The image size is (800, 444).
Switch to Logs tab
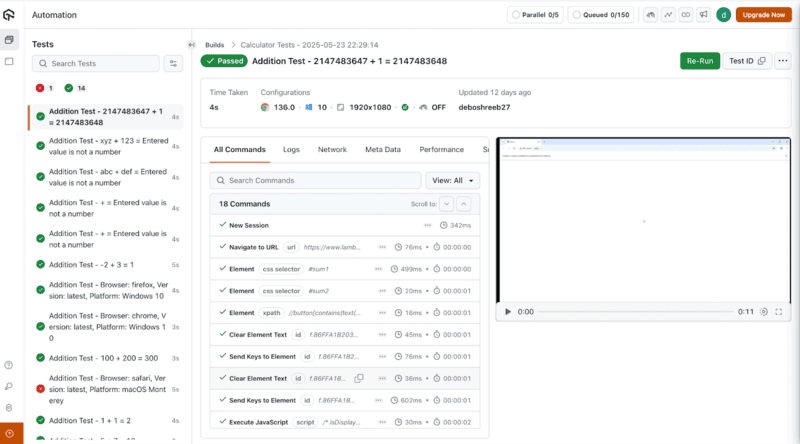coord(291,150)
